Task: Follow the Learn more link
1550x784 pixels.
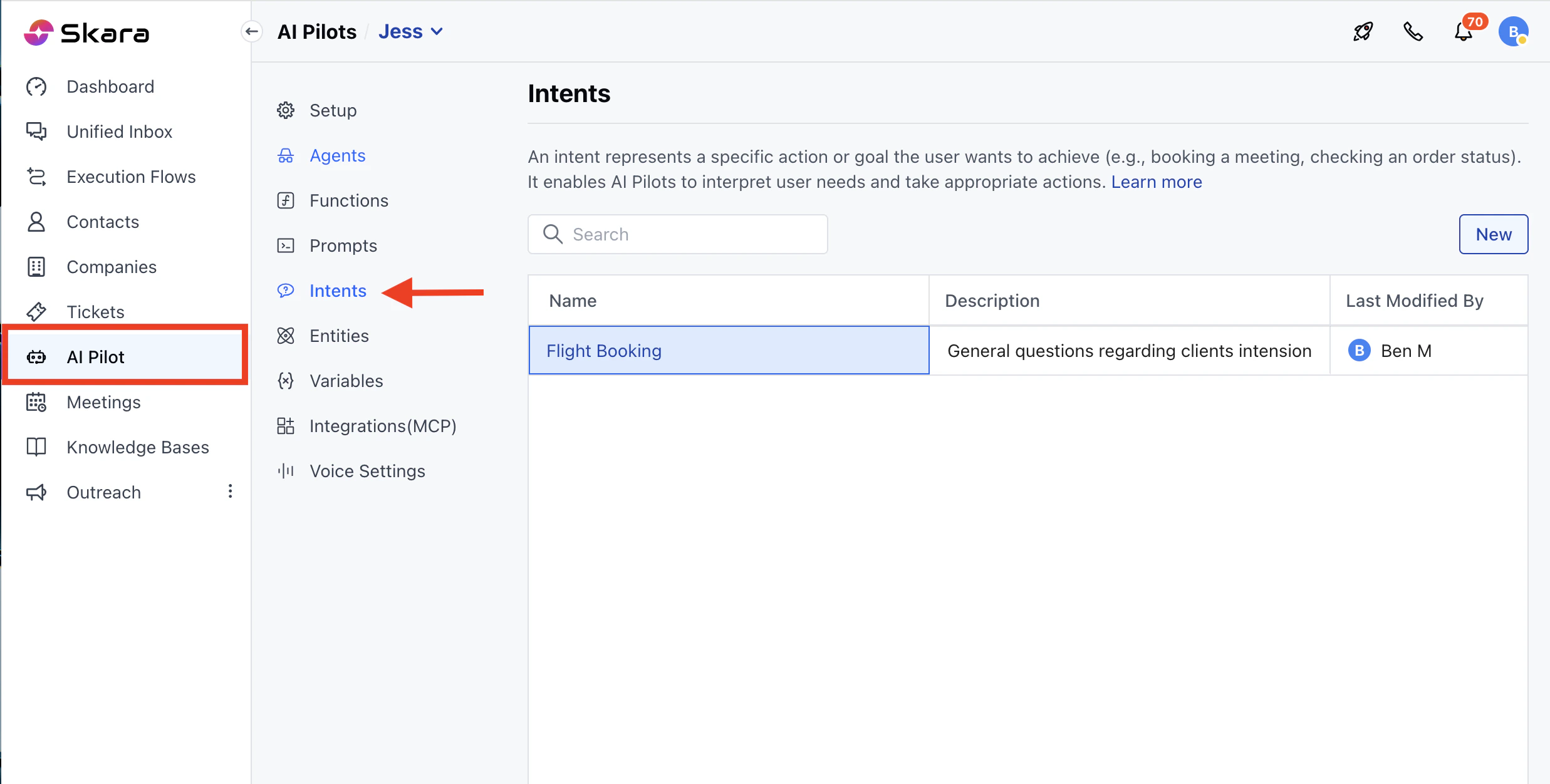Action: point(1156,182)
